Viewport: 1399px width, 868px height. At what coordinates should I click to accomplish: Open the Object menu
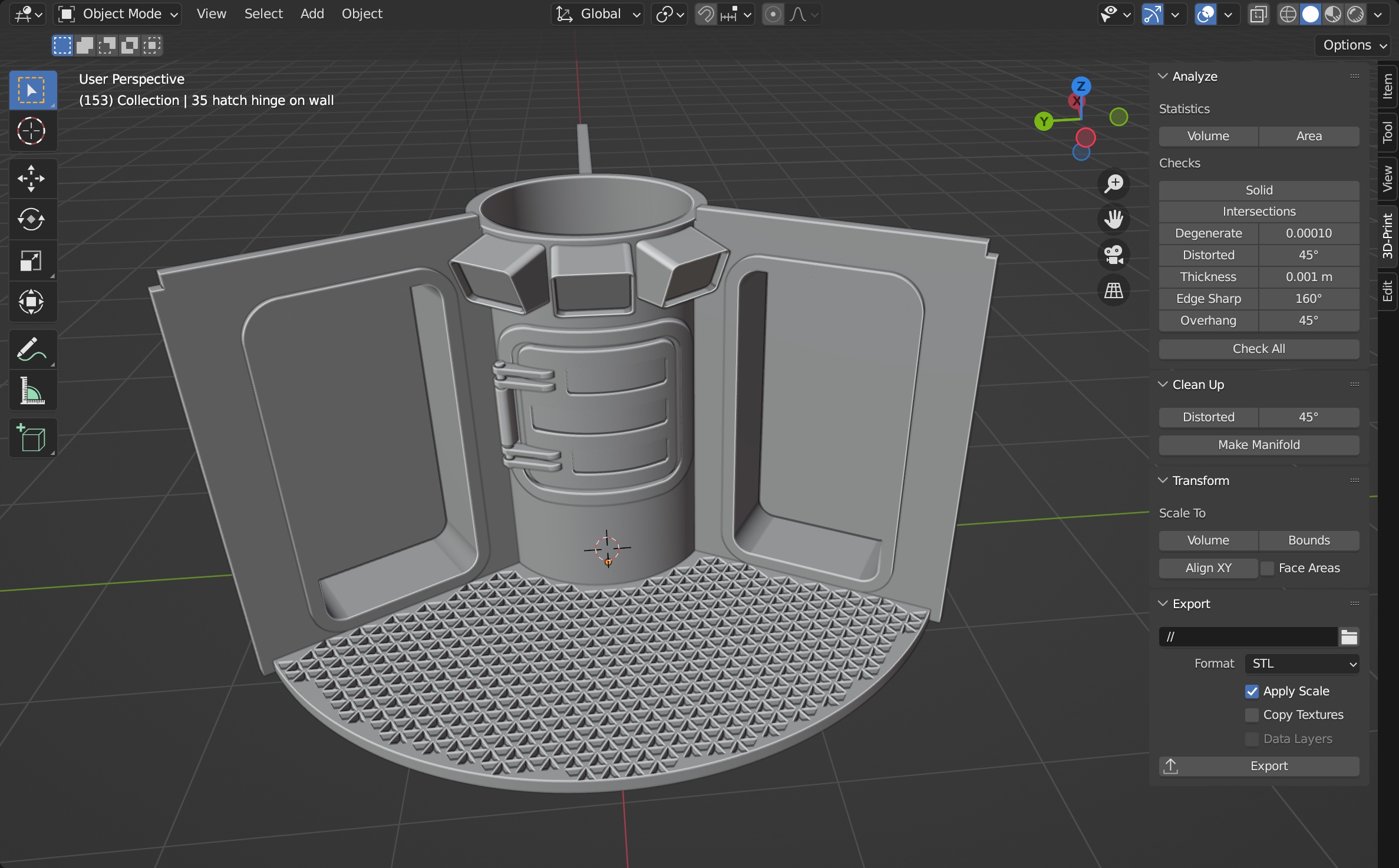click(x=362, y=14)
